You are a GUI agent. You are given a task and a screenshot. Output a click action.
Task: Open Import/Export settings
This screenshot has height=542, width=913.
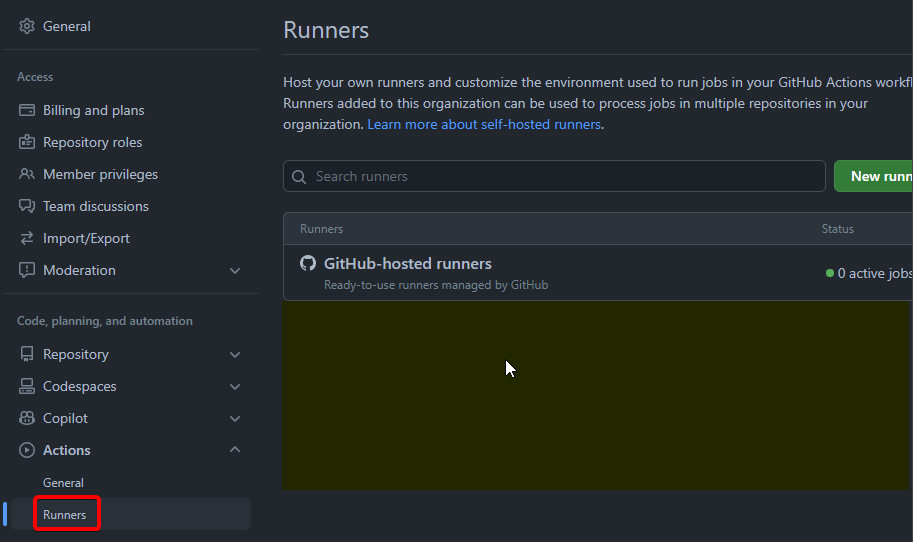coord(86,238)
